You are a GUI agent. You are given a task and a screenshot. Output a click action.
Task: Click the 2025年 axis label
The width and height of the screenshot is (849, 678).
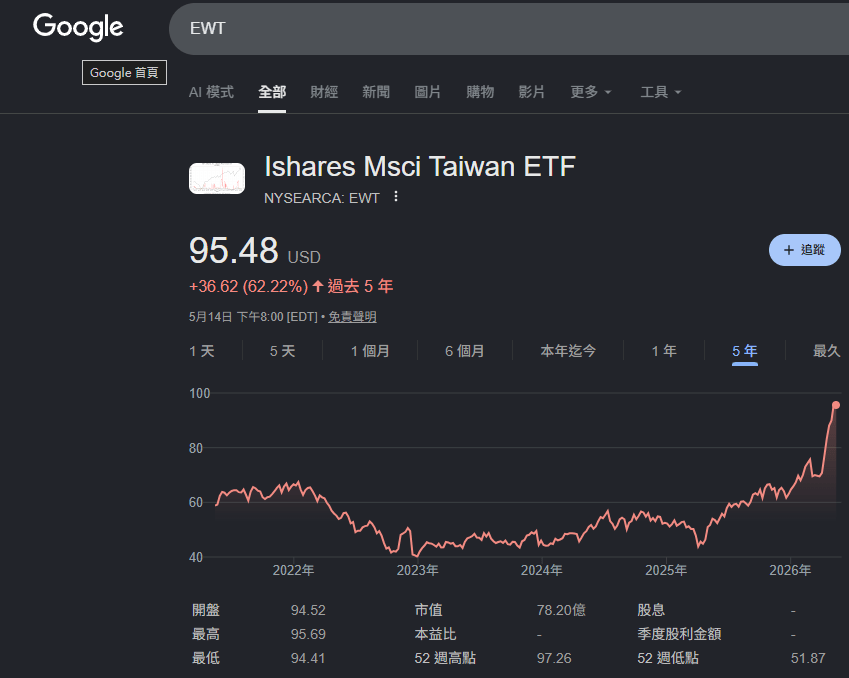click(x=666, y=570)
